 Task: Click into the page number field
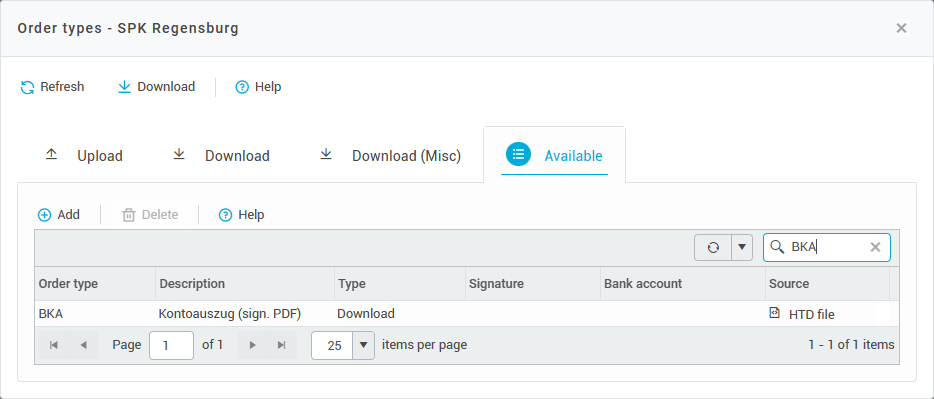pyautogui.click(x=171, y=345)
